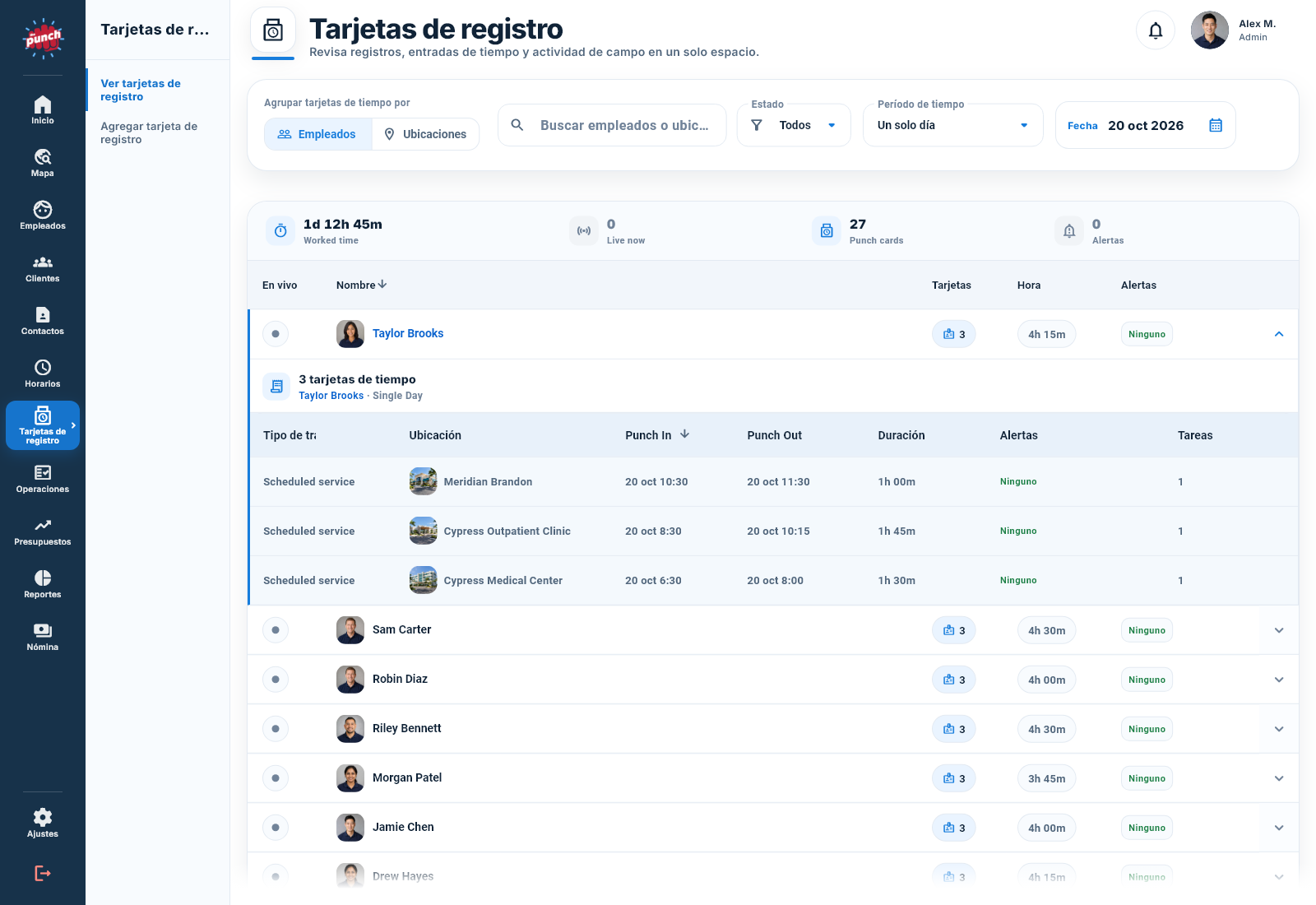The image size is (1316, 905).
Task: Click the Punch logo
Action: click(x=43, y=38)
